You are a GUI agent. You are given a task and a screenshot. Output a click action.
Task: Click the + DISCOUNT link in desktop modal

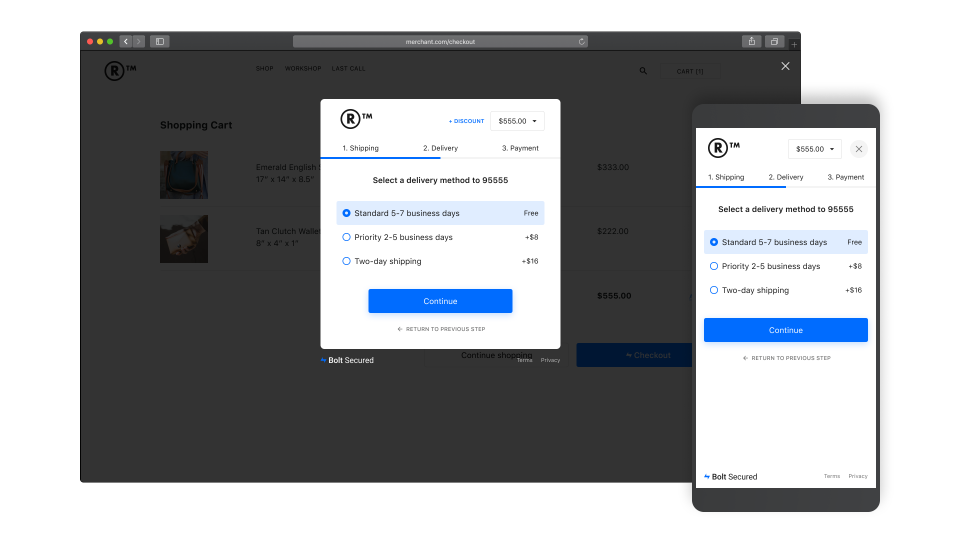[x=467, y=121]
